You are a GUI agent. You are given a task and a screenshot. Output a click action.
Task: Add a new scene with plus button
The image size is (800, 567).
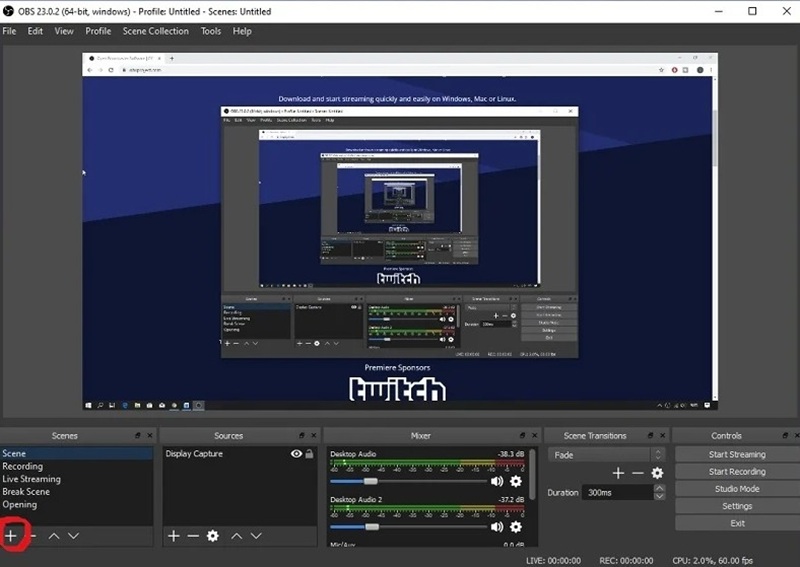point(11,536)
